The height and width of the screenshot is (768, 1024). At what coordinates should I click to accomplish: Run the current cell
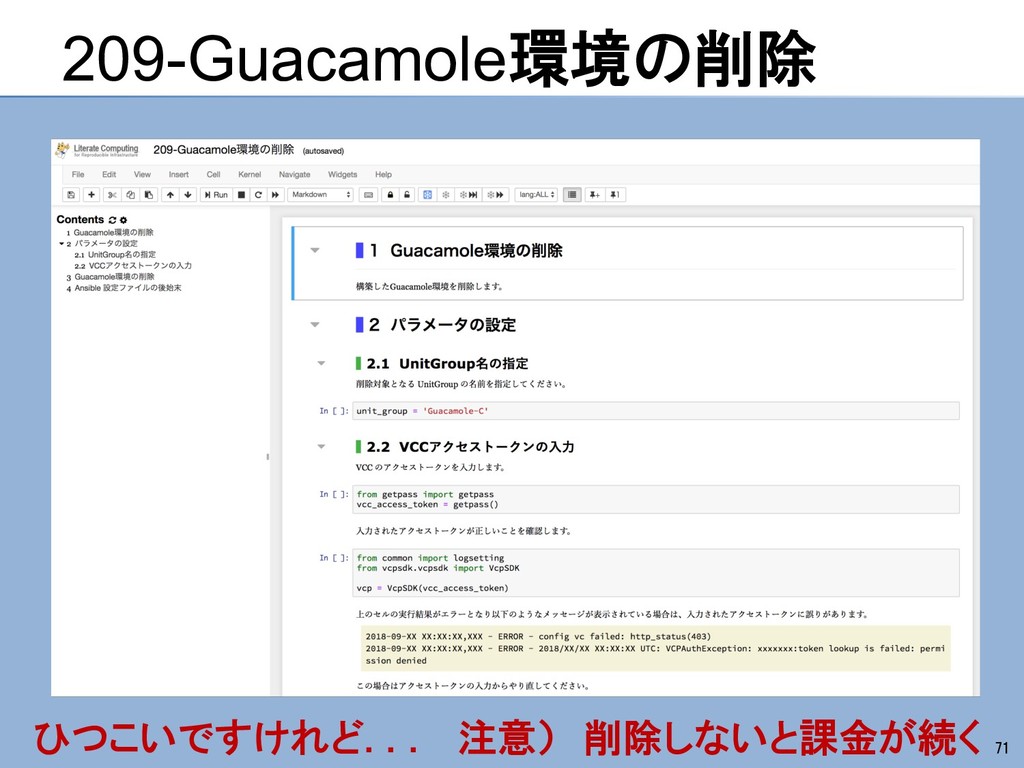216,195
